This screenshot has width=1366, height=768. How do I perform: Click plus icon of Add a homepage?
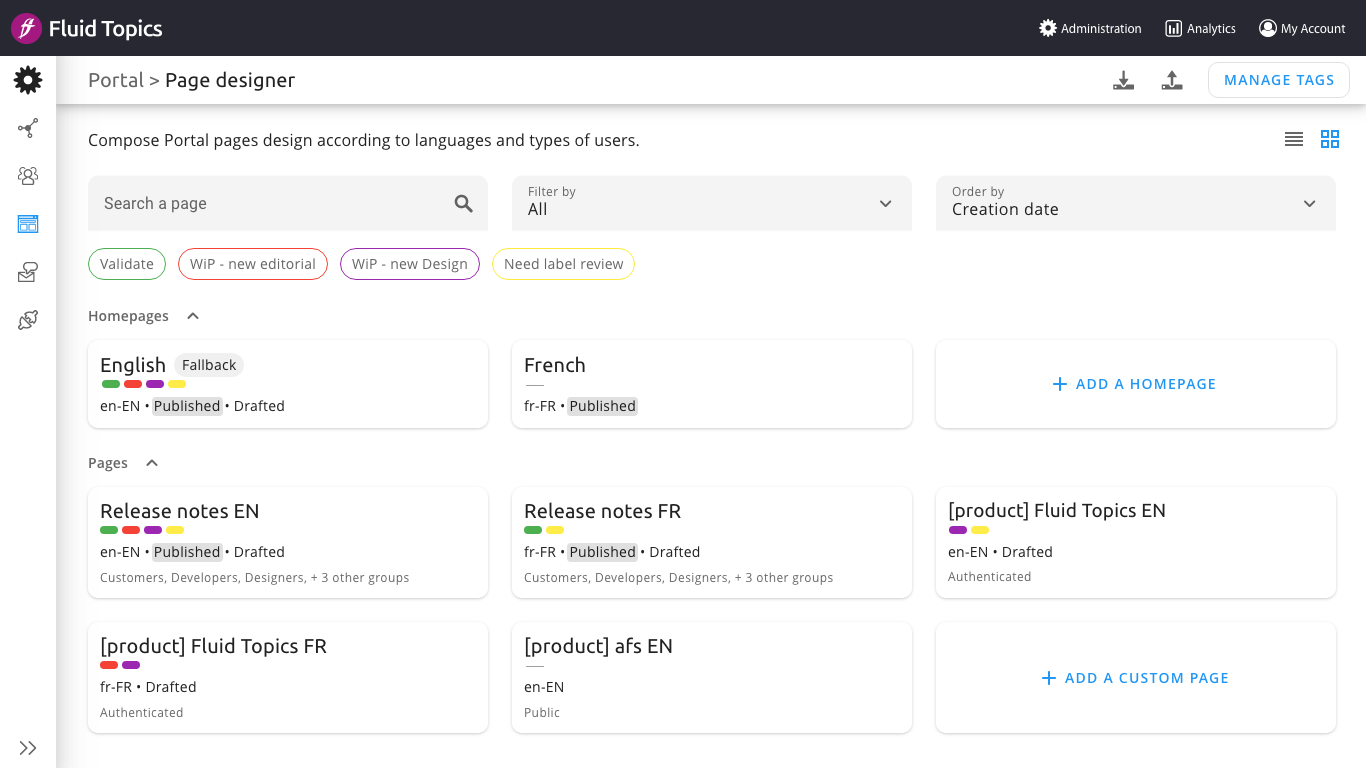pyautogui.click(x=1060, y=384)
